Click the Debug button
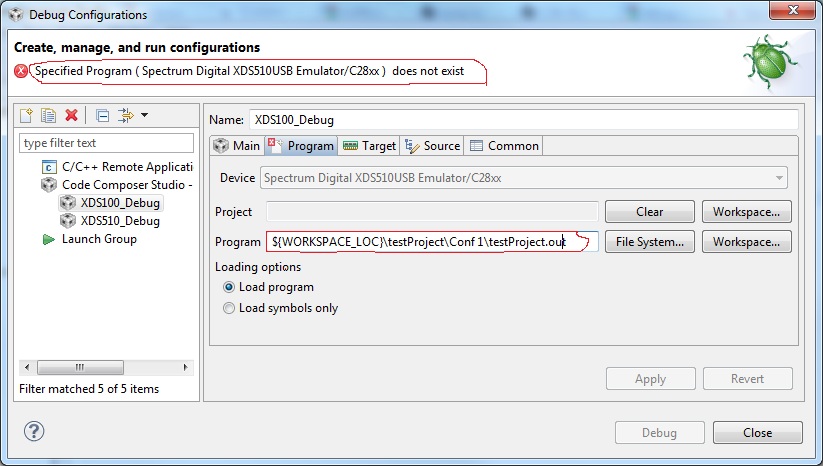This screenshot has height=466, width=823. [x=660, y=433]
